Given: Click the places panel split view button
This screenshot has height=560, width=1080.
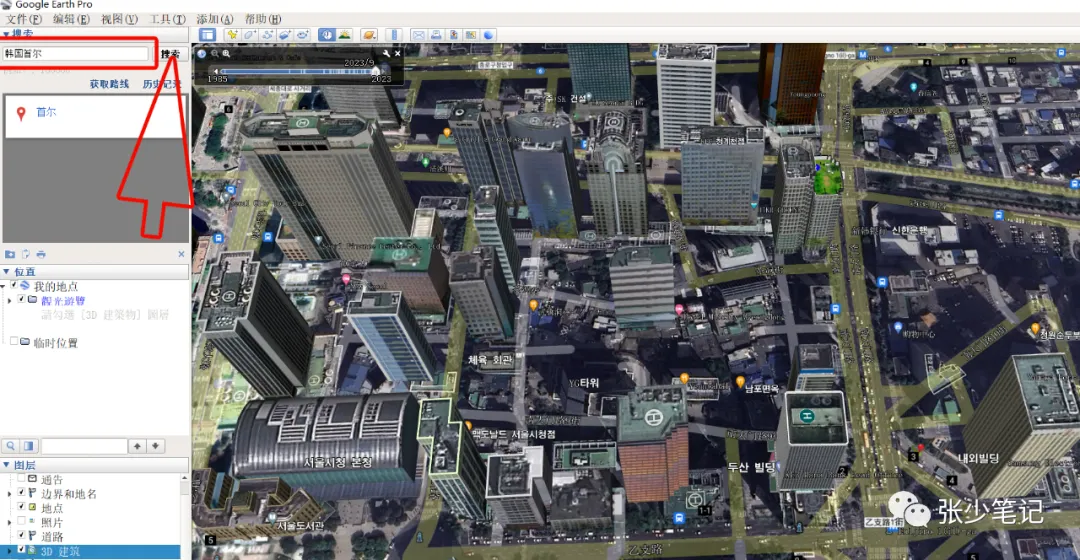Looking at the screenshot, I should tap(28, 446).
